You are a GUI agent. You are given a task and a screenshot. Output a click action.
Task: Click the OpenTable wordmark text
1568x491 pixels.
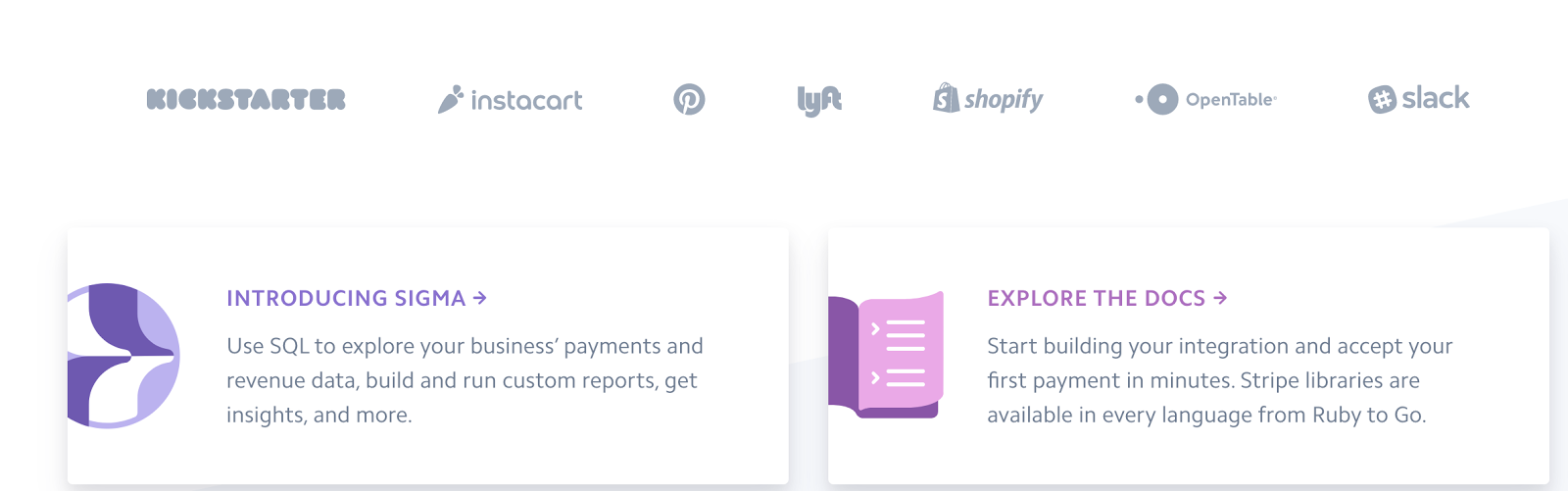coord(1231,99)
